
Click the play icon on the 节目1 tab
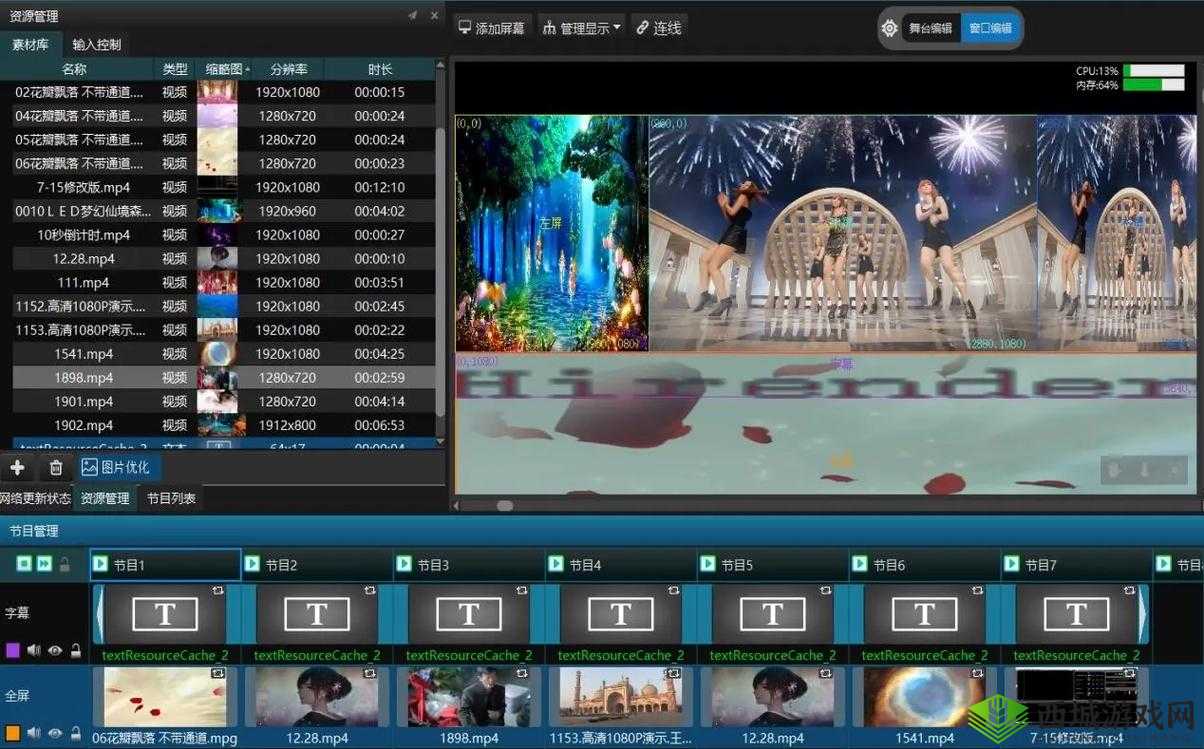pos(100,563)
